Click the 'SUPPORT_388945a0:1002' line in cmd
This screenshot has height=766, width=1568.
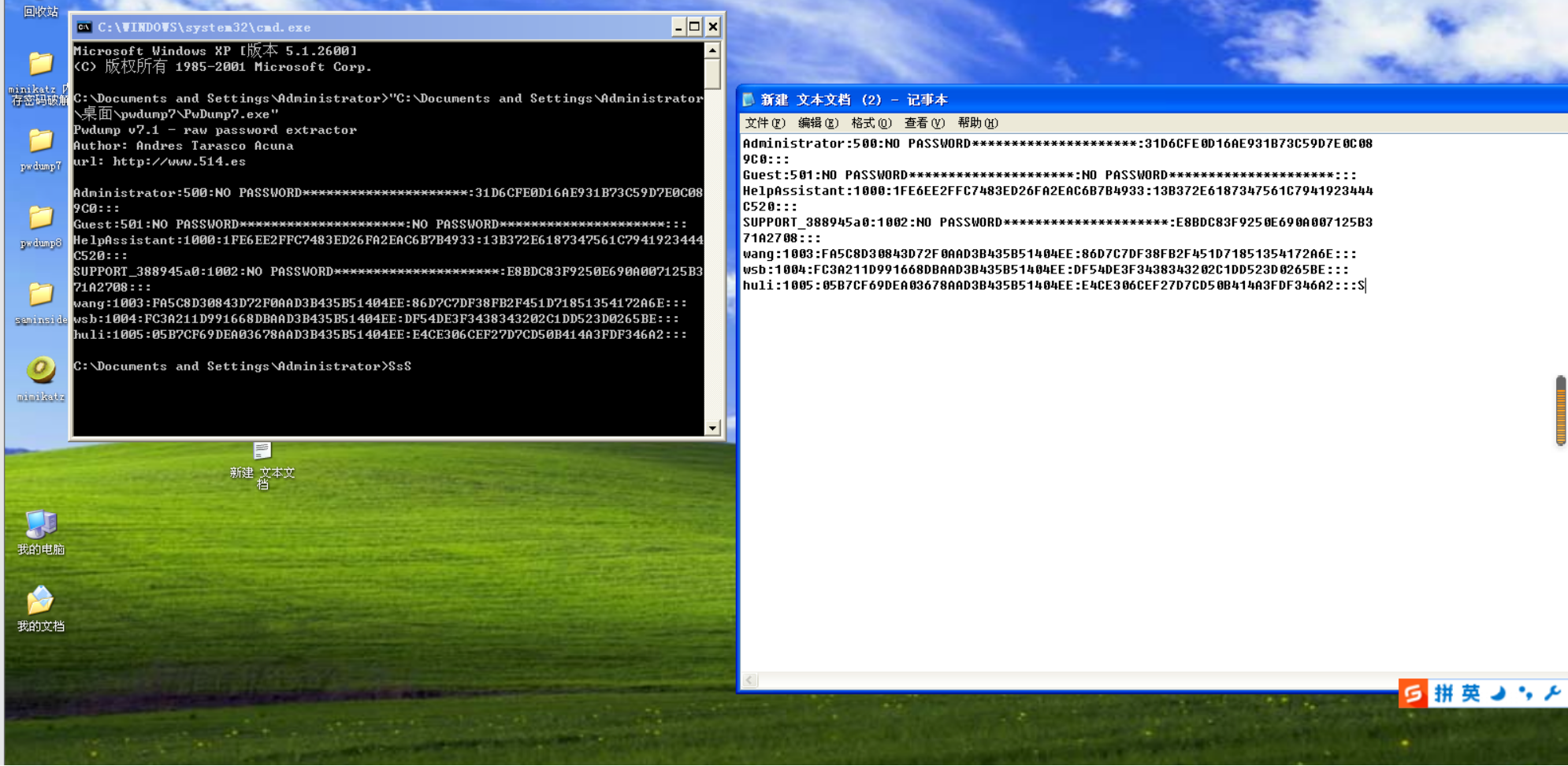point(388,280)
